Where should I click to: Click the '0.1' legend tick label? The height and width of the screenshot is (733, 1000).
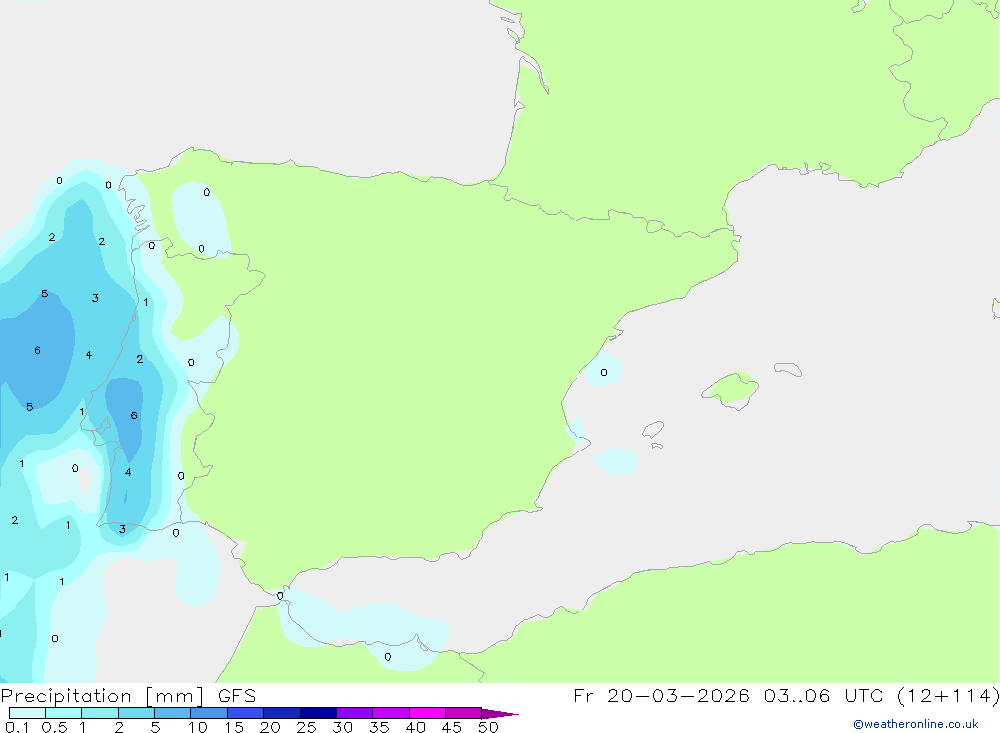[17, 727]
